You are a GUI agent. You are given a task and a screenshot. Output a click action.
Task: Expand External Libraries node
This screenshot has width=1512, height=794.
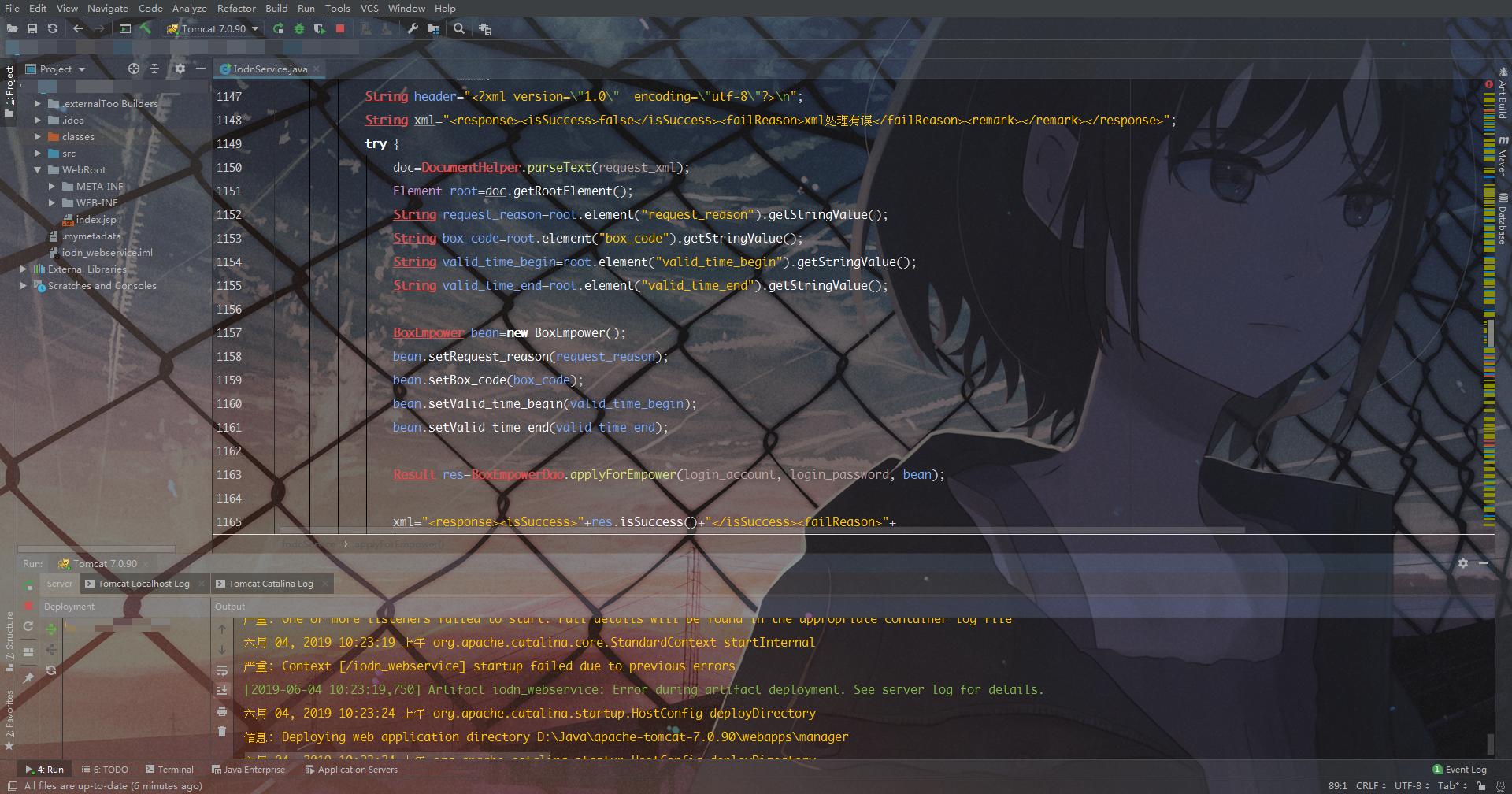23,269
